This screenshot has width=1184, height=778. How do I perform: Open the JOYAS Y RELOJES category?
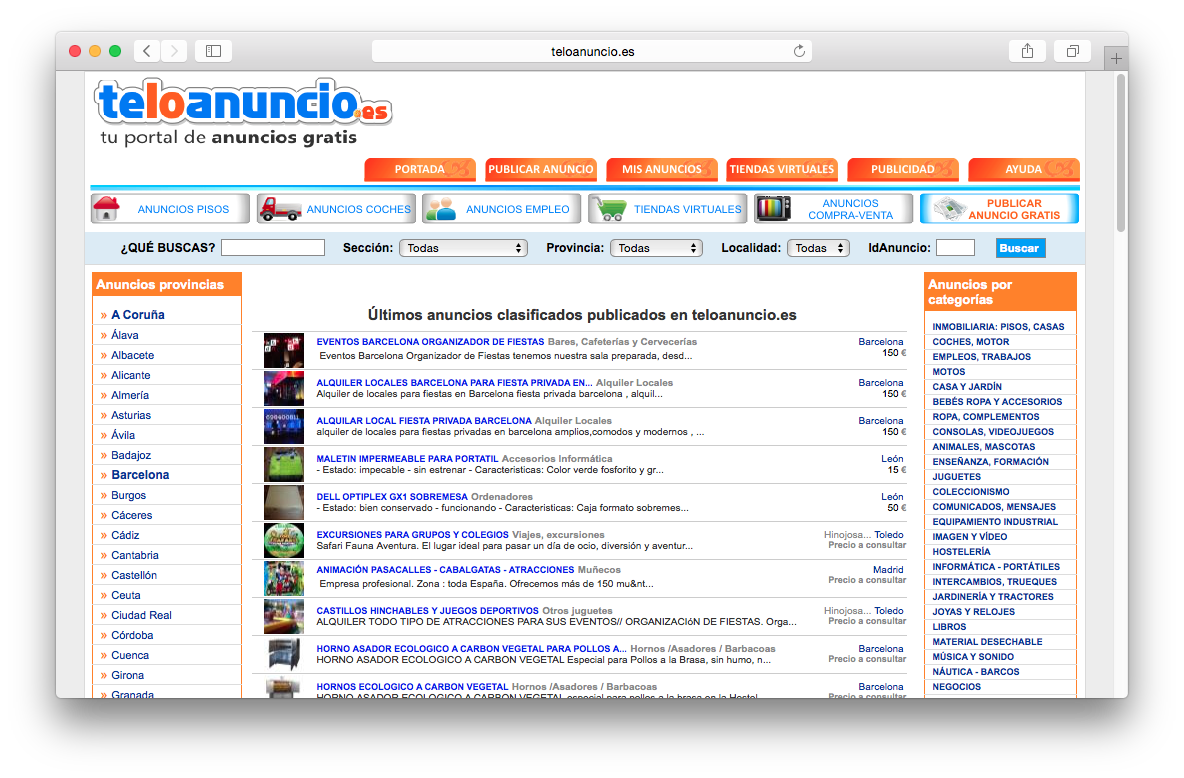[x=973, y=612]
